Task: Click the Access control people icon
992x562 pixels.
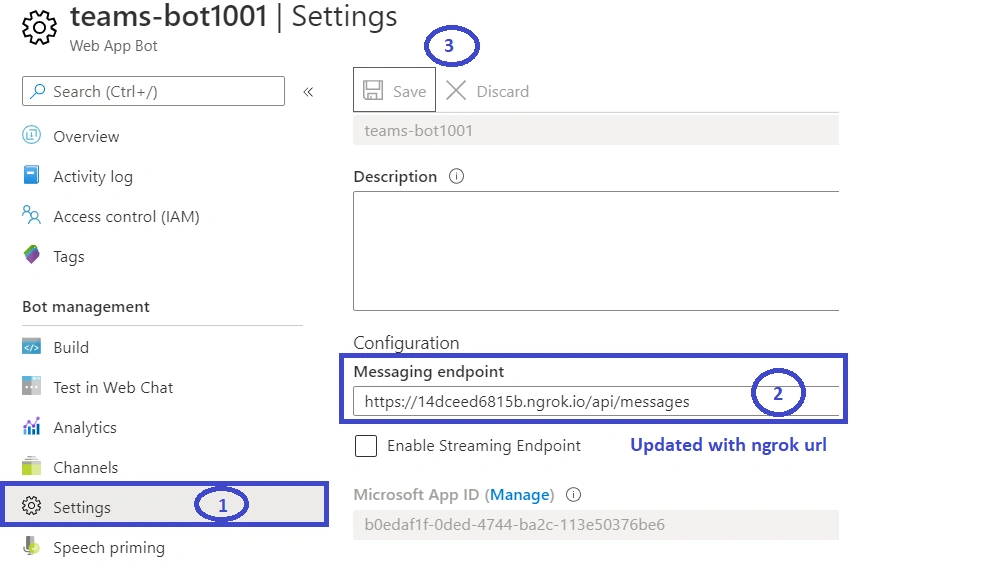Action: click(x=32, y=215)
